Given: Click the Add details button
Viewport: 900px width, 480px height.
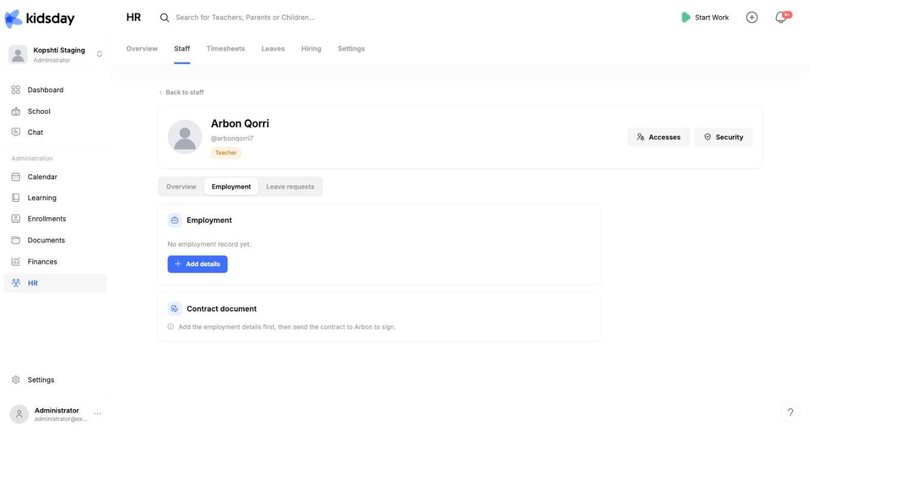Looking at the screenshot, I should [197, 264].
